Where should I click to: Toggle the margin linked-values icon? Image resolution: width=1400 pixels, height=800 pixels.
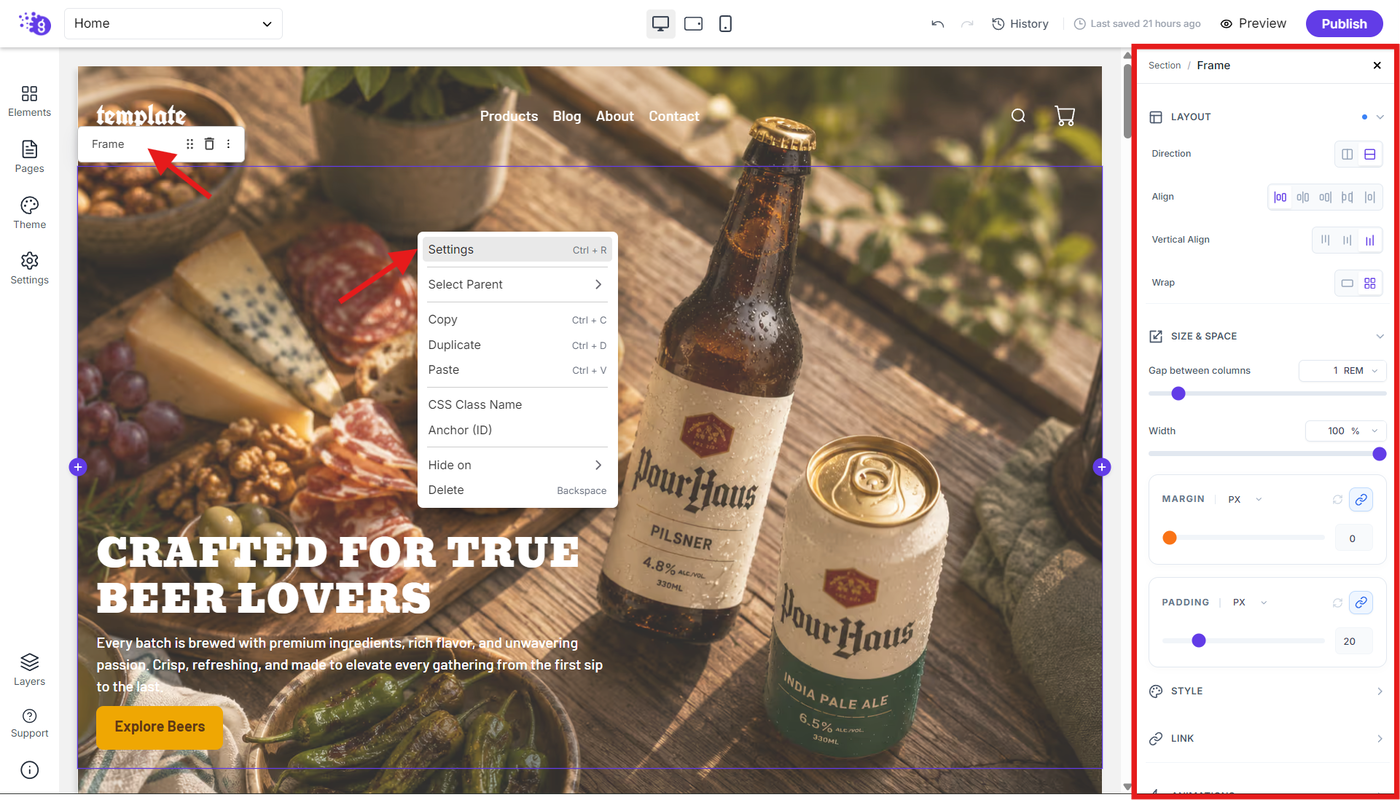click(x=1359, y=499)
